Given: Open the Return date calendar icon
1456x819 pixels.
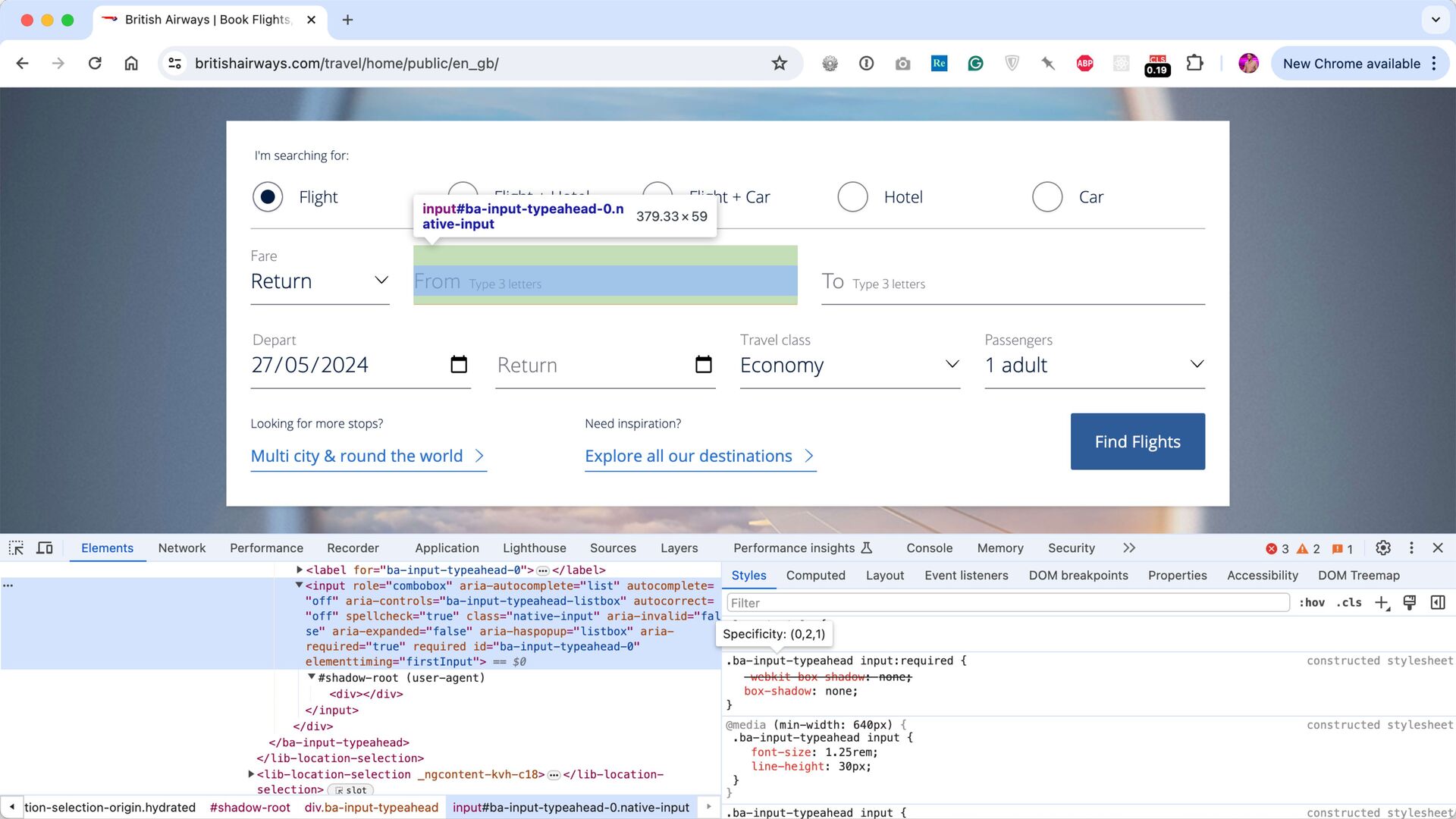Looking at the screenshot, I should tap(704, 365).
